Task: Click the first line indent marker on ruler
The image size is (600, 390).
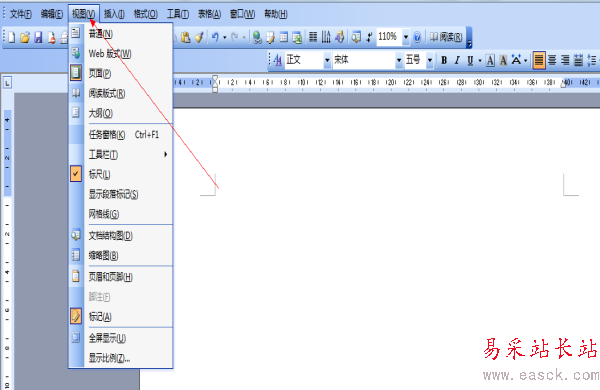Action: [215, 78]
